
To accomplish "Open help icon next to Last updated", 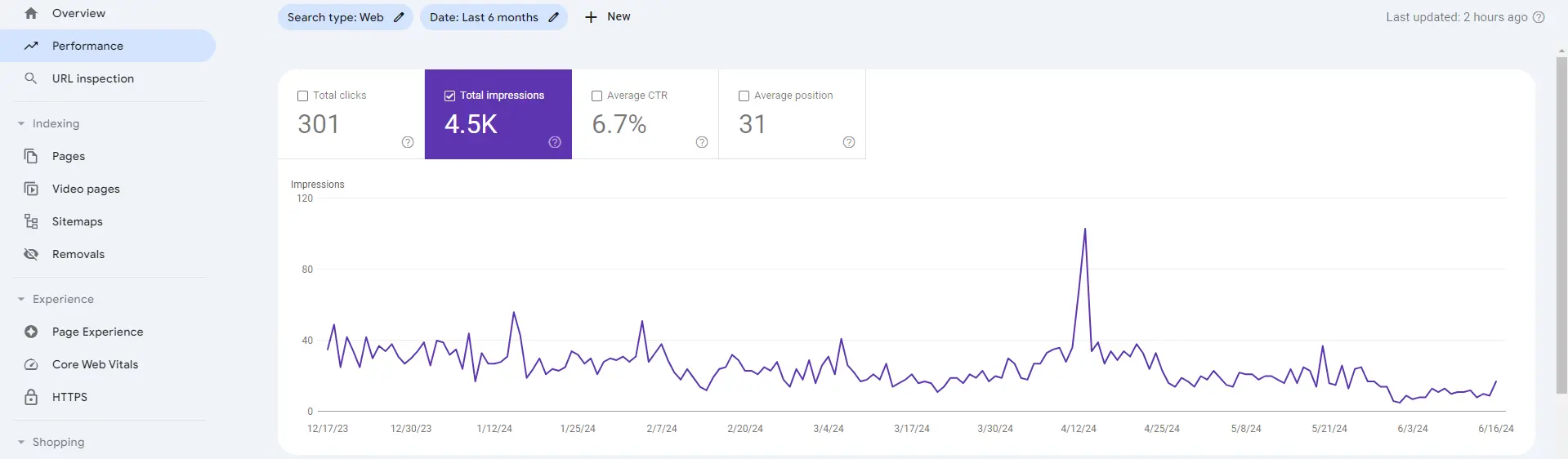I will (1539, 17).
